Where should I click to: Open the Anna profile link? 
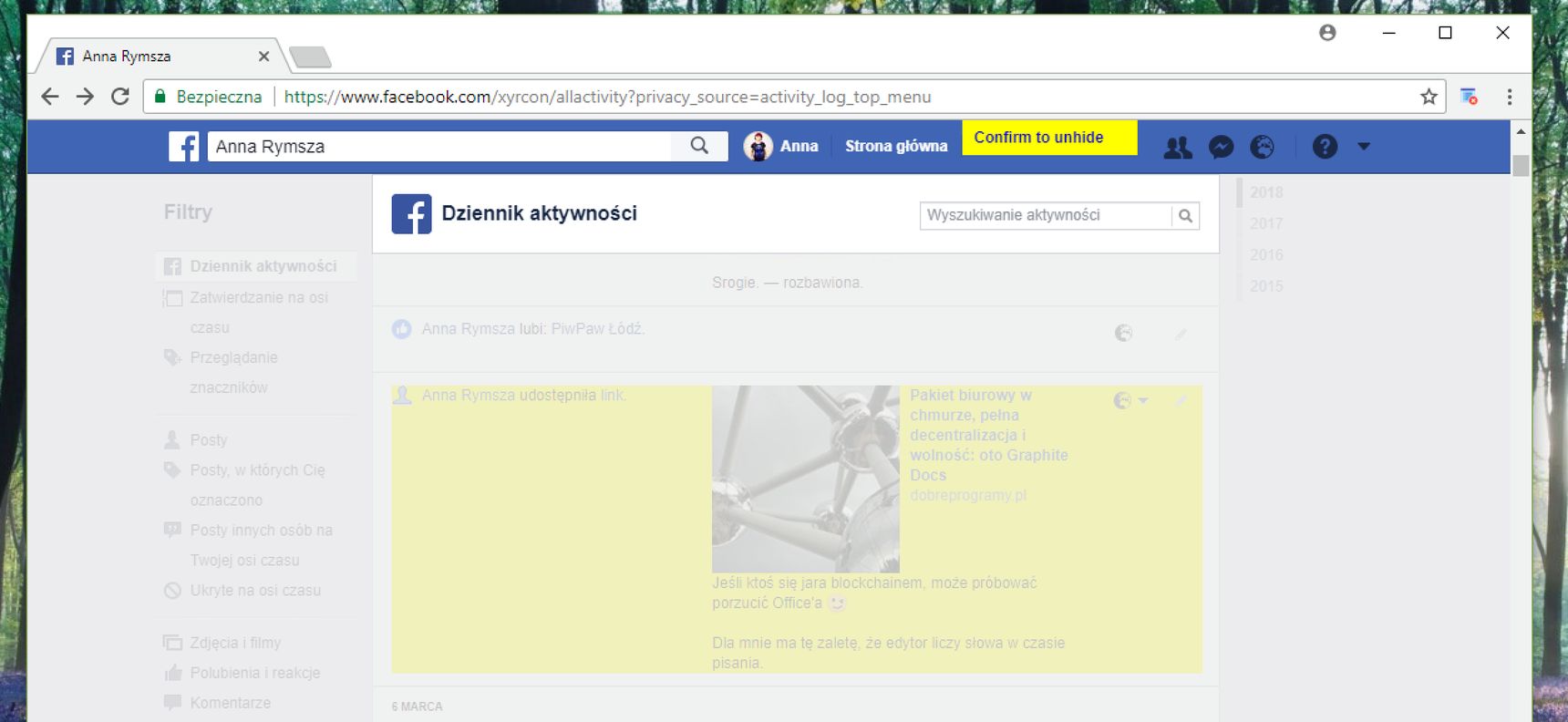pyautogui.click(x=799, y=146)
